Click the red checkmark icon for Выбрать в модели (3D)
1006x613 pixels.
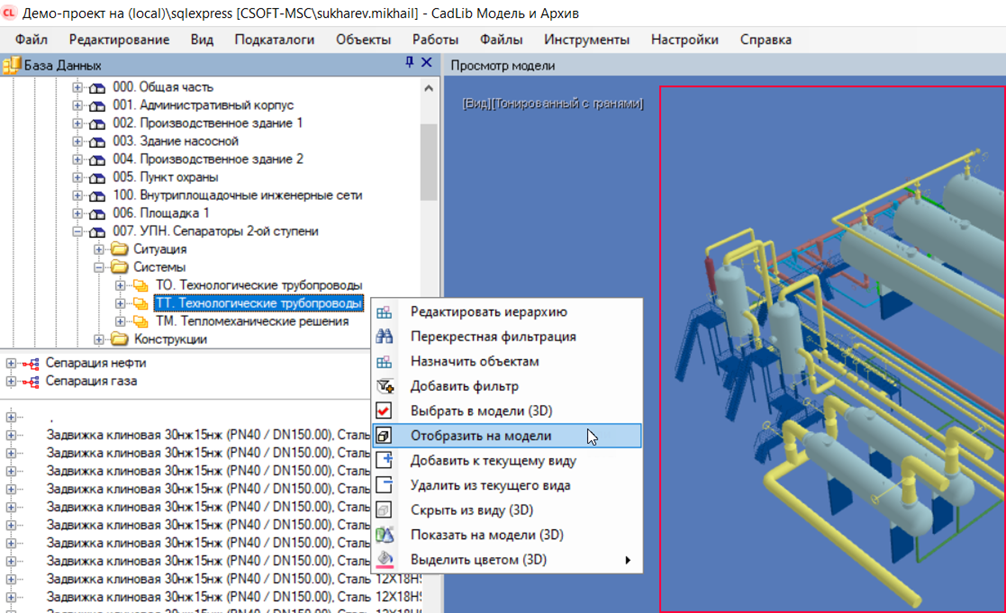(384, 411)
